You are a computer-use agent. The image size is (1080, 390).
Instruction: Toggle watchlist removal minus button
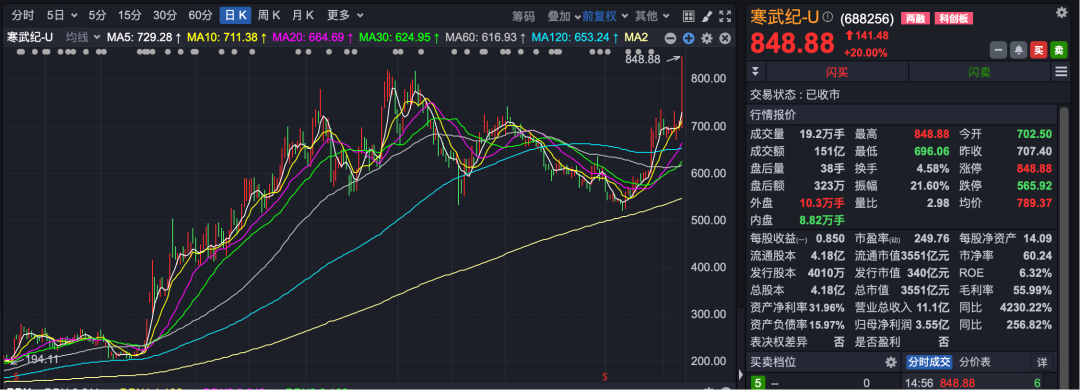998,50
